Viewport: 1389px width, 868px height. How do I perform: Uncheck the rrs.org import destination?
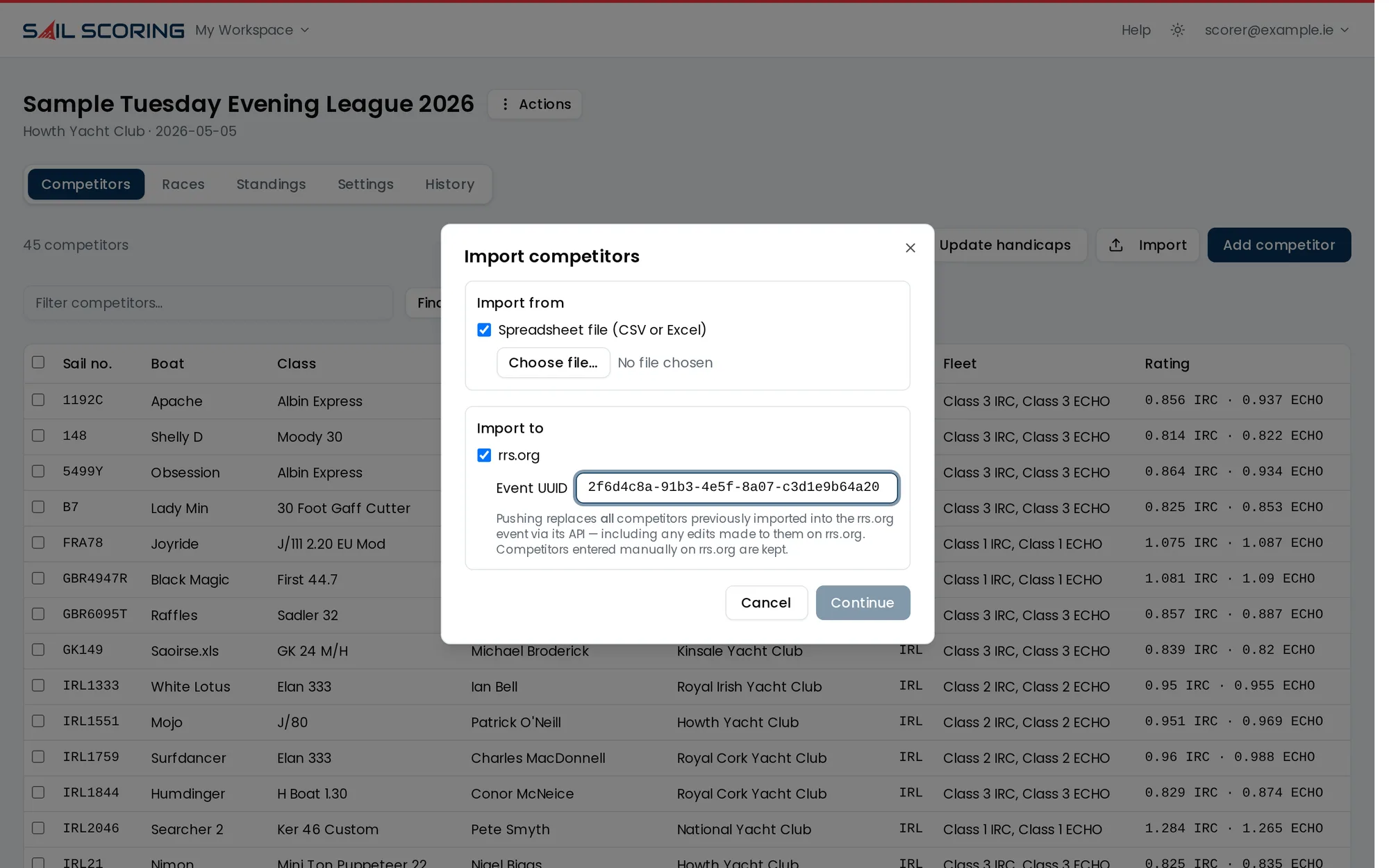(484, 456)
